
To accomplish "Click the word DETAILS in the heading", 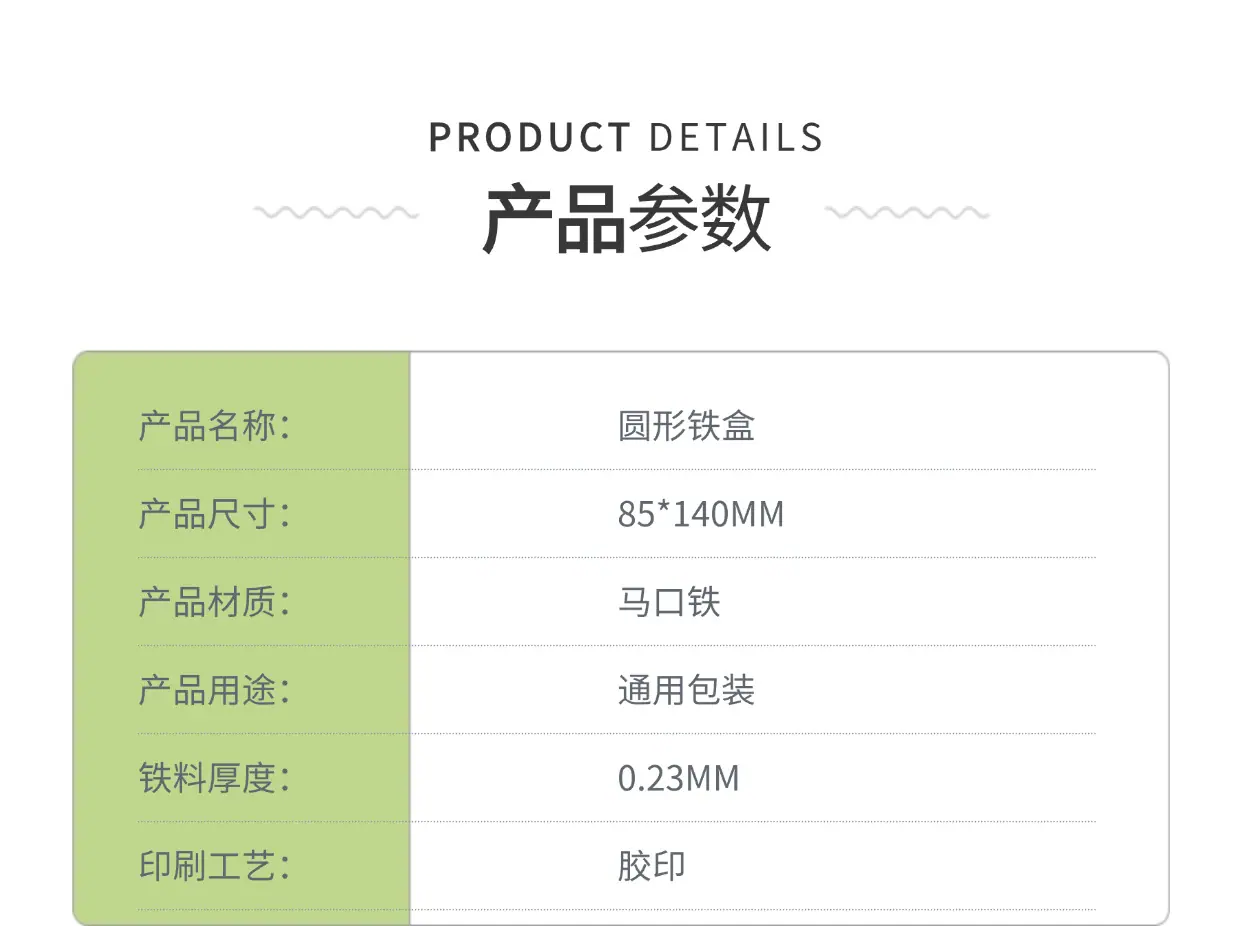I will [736, 137].
